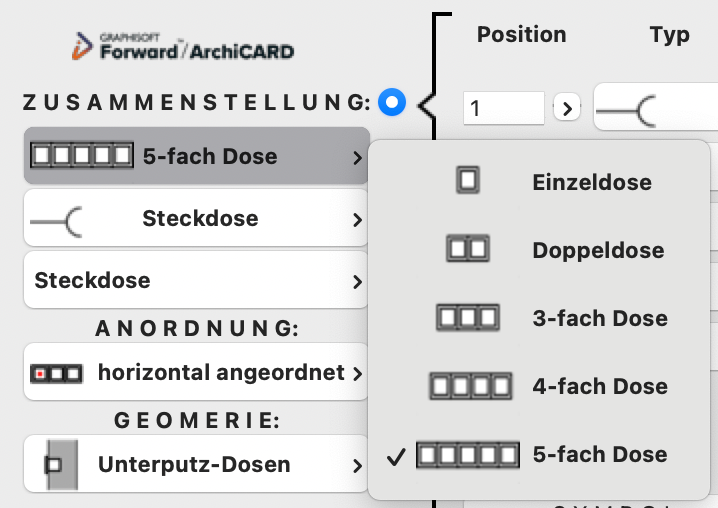
Task: Open the 5-fach Dose dropdown
Action: [x=197, y=156]
